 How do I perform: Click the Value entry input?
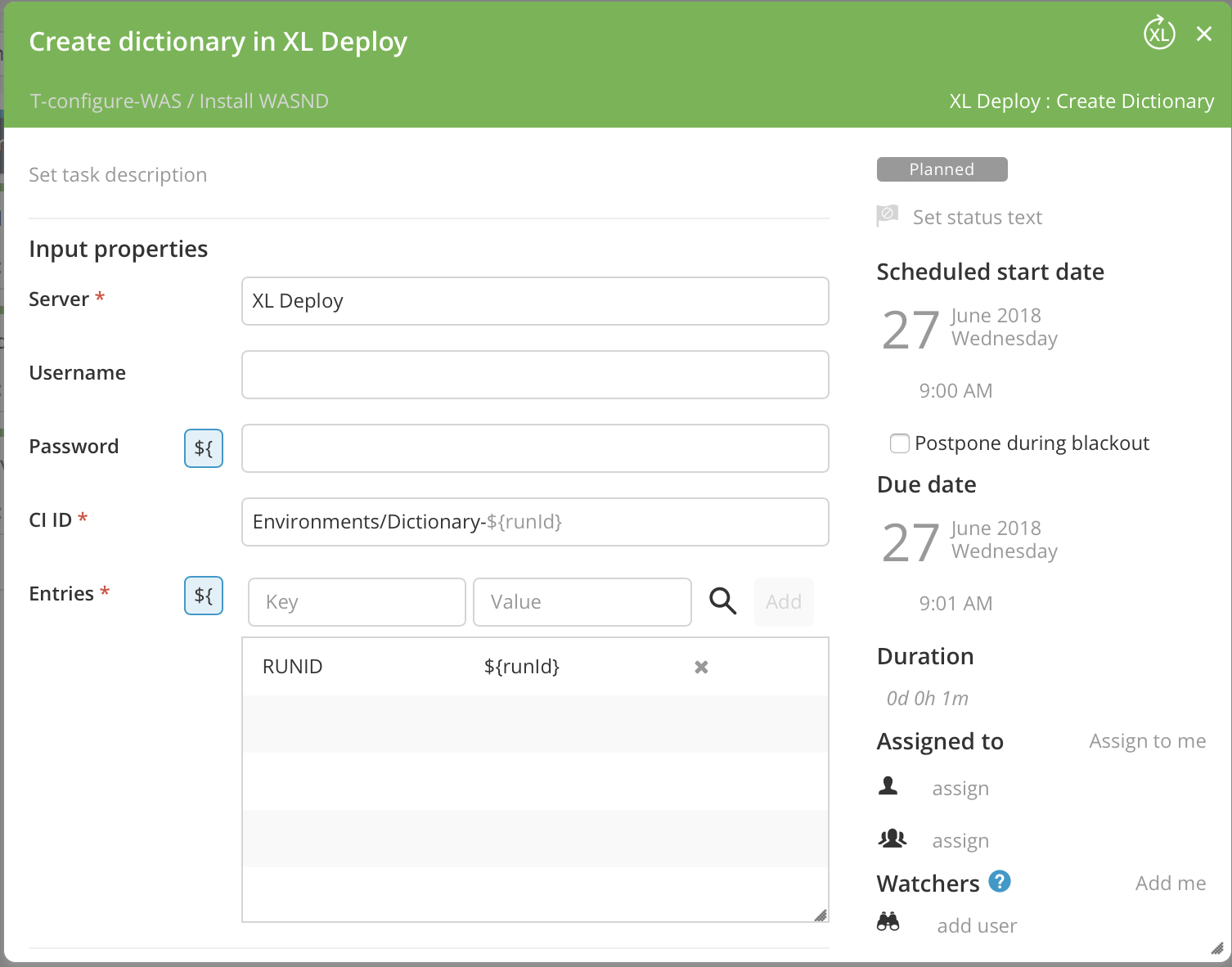pos(582,602)
